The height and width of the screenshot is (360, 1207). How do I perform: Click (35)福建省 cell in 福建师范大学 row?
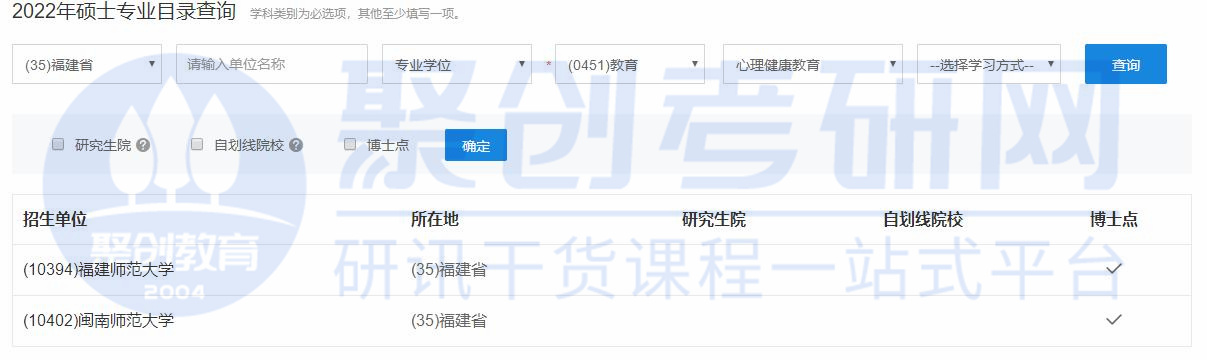[449, 269]
